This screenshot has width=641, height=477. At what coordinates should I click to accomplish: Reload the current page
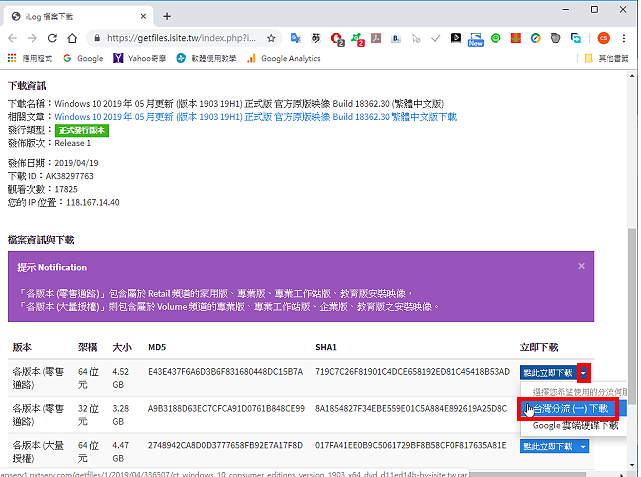click(x=52, y=38)
